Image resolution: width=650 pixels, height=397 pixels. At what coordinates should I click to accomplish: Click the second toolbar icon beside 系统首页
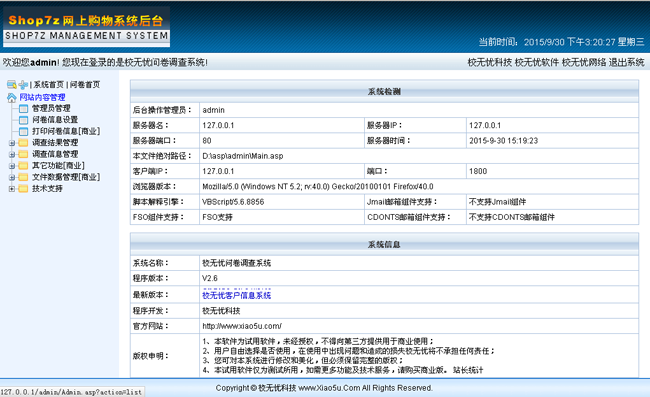click(x=23, y=85)
